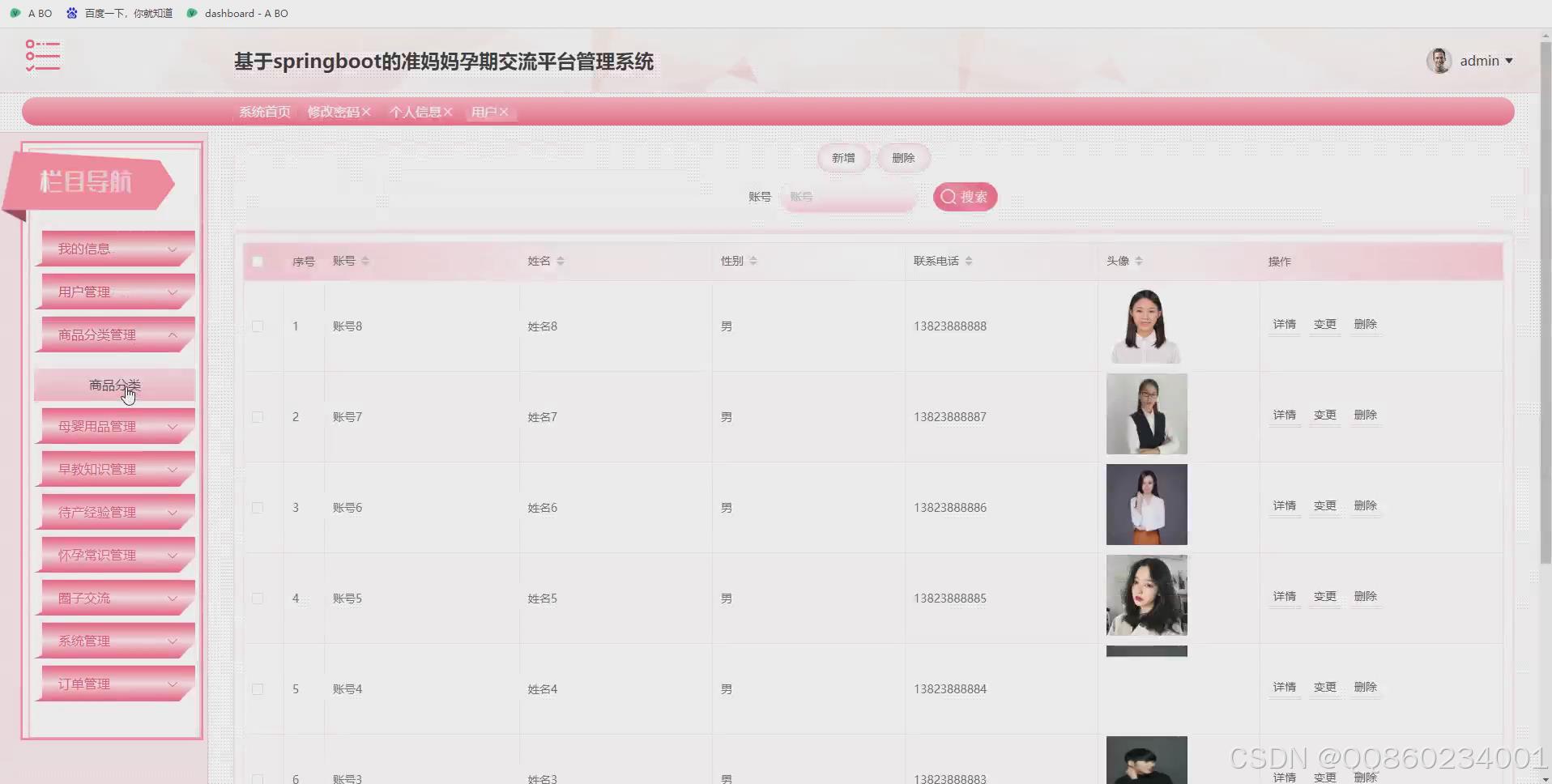Viewport: 1552px width, 784px height.
Task: Switch to the dashboard - A BO browser tab
Action: point(237,13)
